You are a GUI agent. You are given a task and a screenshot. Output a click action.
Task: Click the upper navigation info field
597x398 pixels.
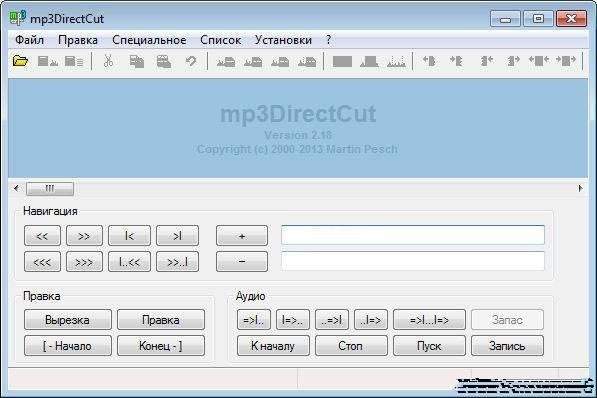(413, 235)
